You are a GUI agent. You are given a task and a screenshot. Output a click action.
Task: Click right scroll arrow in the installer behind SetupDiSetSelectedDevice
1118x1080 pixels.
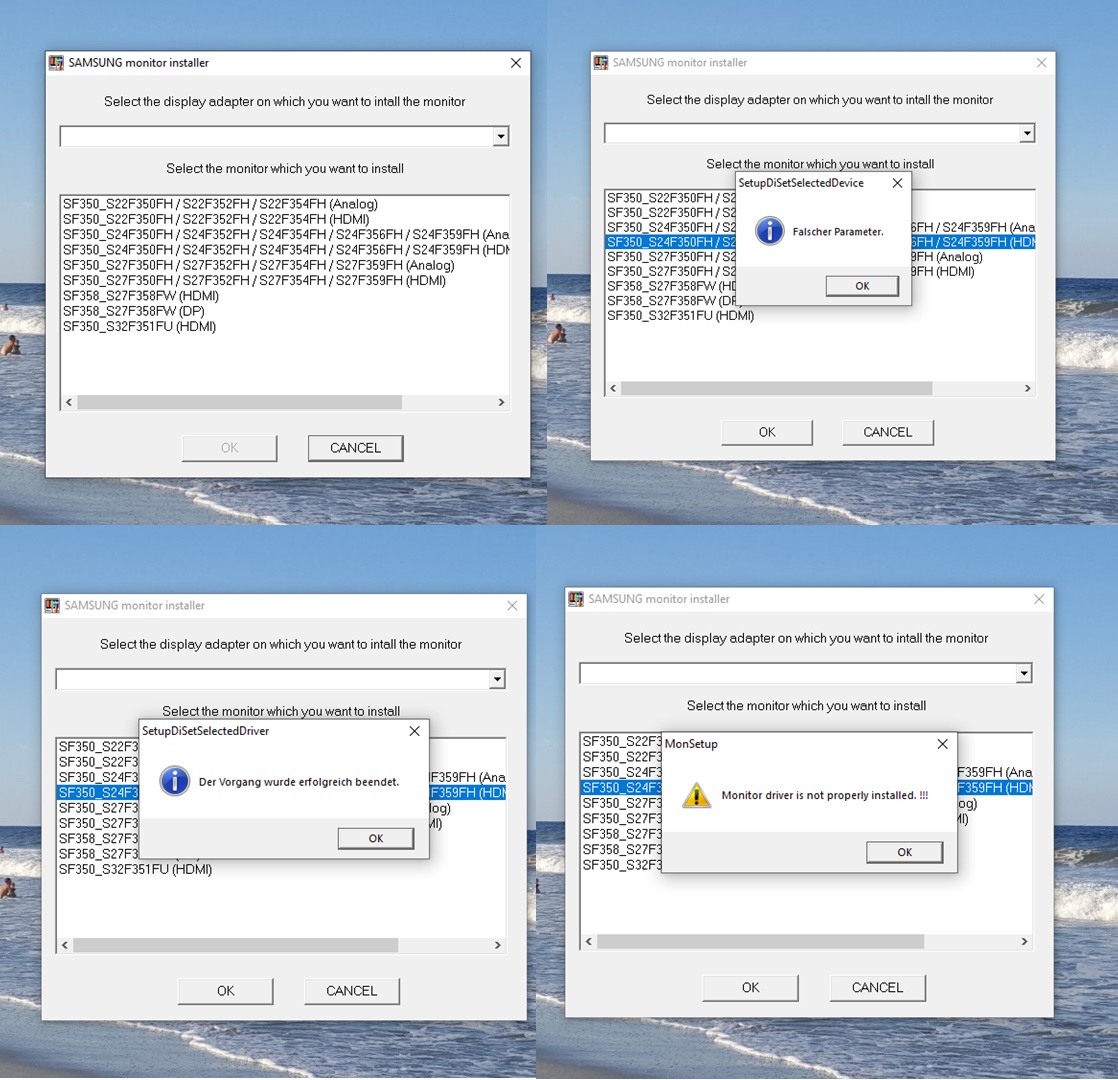1027,389
